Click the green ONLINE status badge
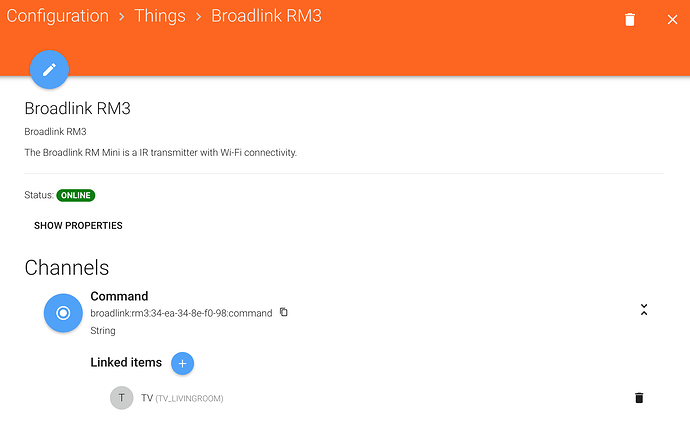Viewport: 690px width, 424px height. point(76,195)
